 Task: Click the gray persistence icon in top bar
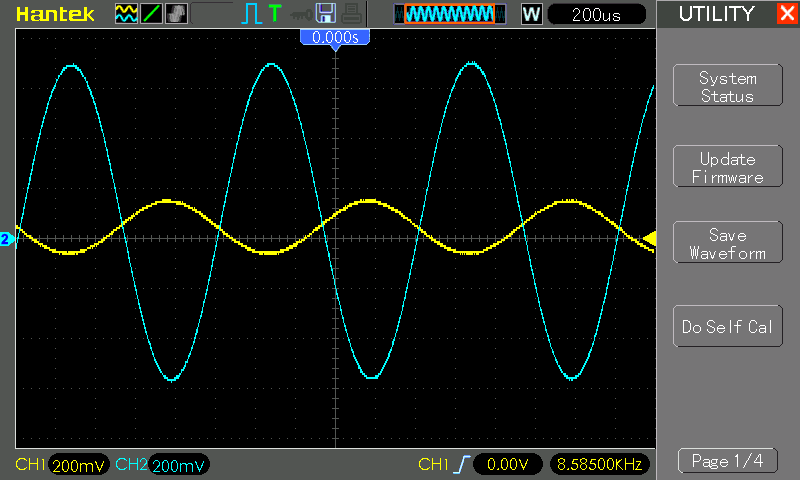(x=176, y=14)
